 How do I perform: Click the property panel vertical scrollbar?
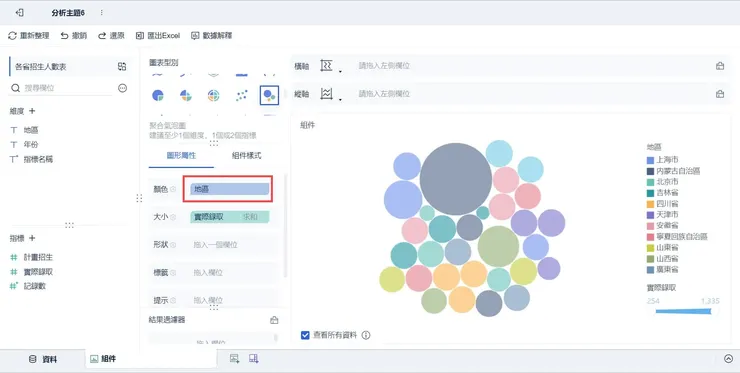285,226
